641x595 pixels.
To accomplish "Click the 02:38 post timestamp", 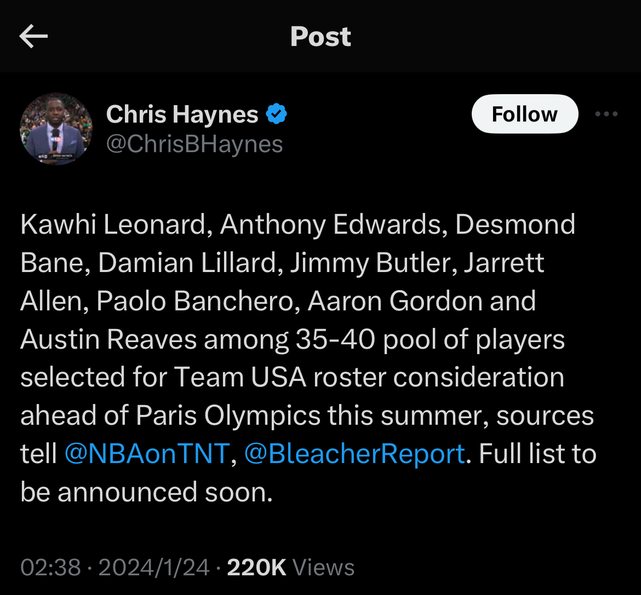I will pos(49,567).
